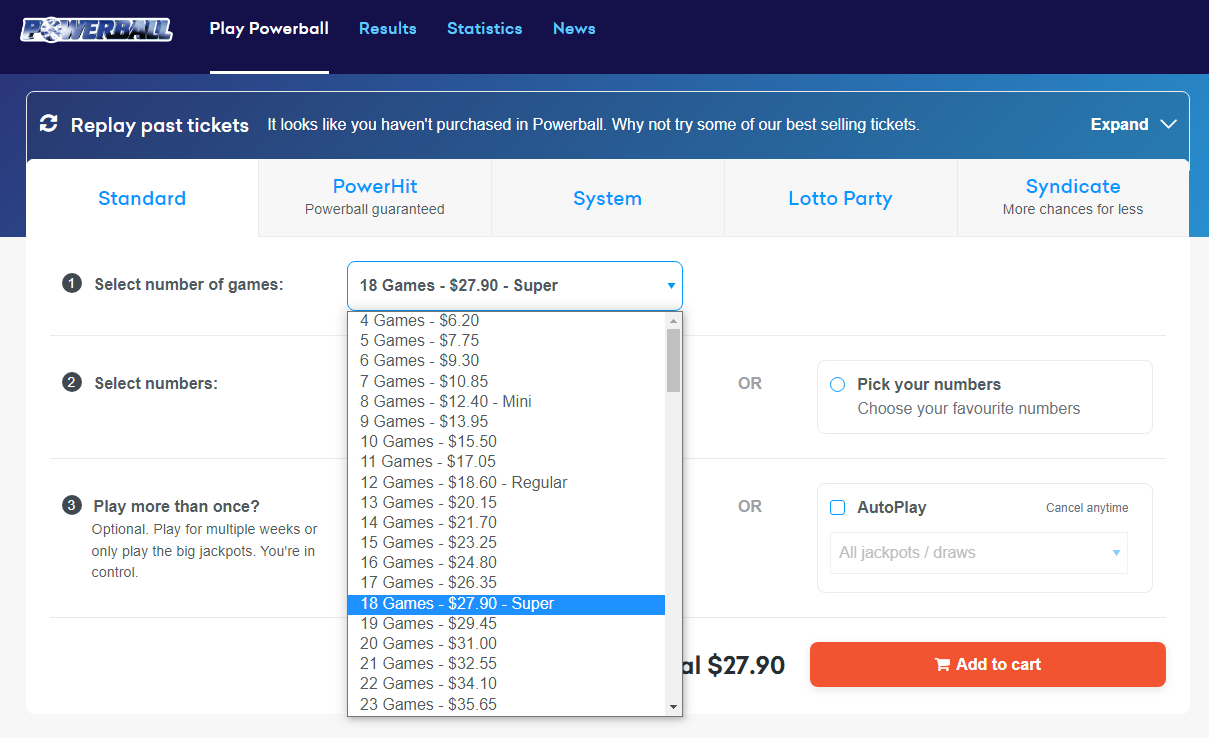Open the All jackpots / draws dropdown
Screen dimensions: 1209x756
tap(979, 553)
